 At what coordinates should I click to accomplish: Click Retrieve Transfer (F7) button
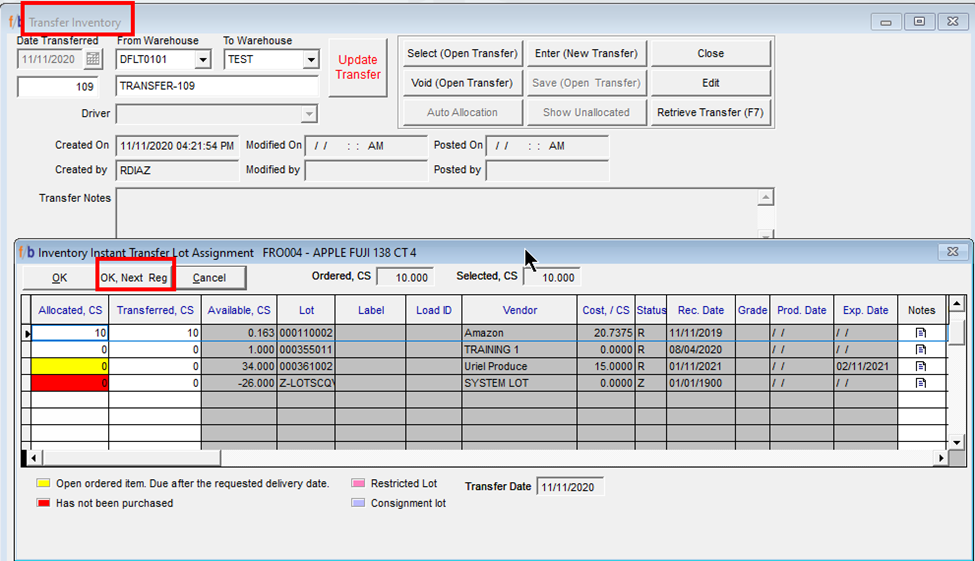pyautogui.click(x=710, y=112)
